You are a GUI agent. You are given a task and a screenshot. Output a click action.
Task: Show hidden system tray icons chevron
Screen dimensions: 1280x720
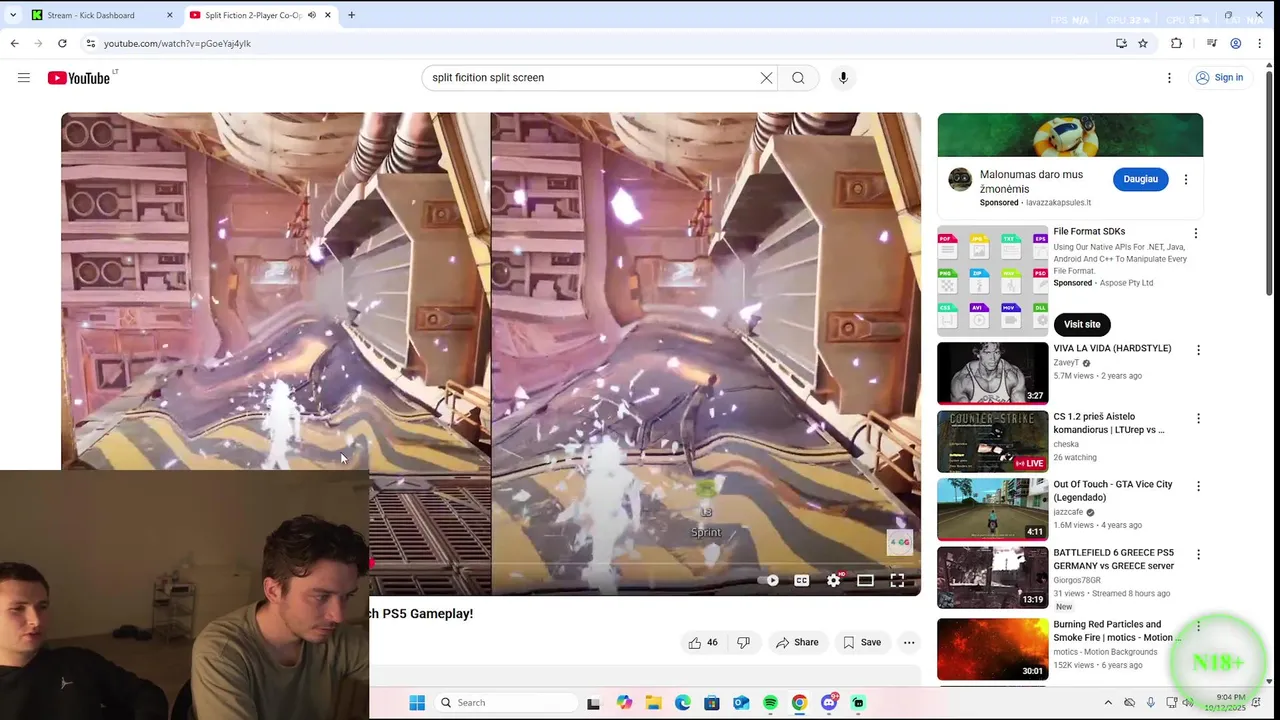click(x=1108, y=703)
